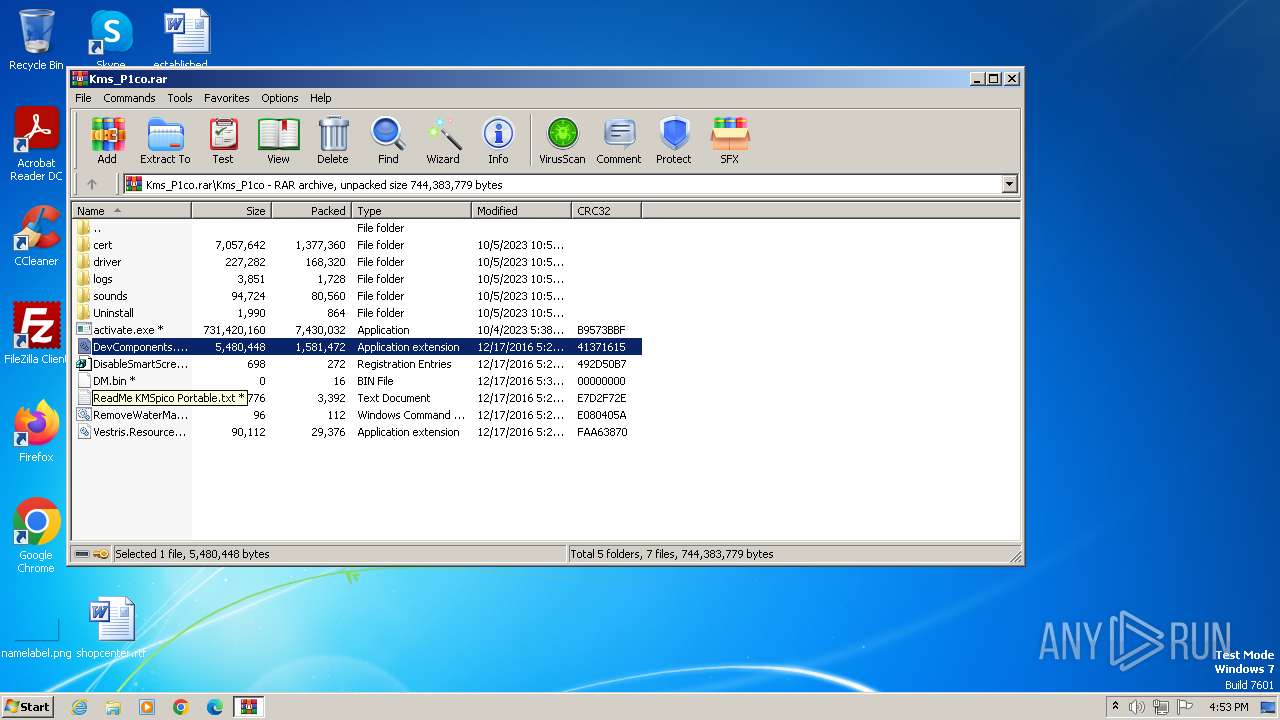
Task: Select the DM.bin file
Action: point(357,381)
